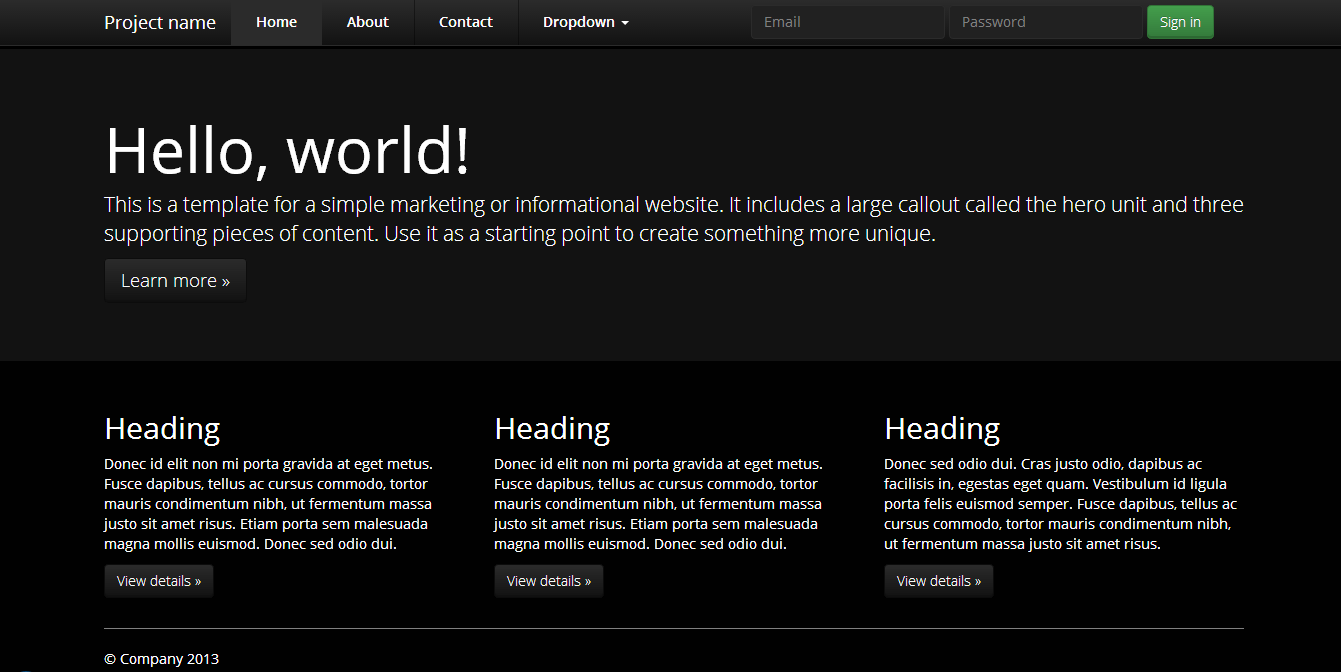Screen dimensions: 1341x672
Task: Select the Home navigation tab
Action: [276, 21]
